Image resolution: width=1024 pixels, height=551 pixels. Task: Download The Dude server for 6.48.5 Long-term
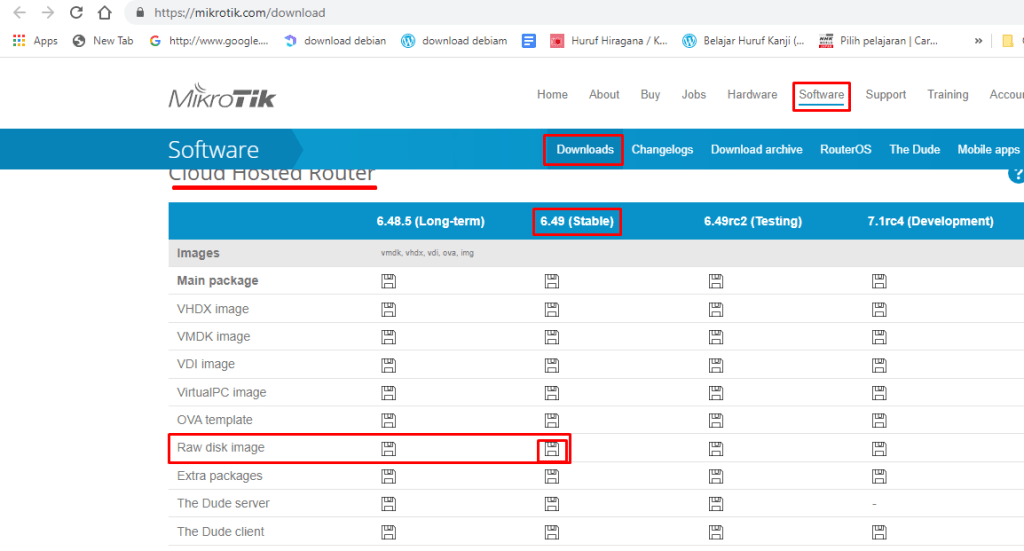(x=388, y=504)
